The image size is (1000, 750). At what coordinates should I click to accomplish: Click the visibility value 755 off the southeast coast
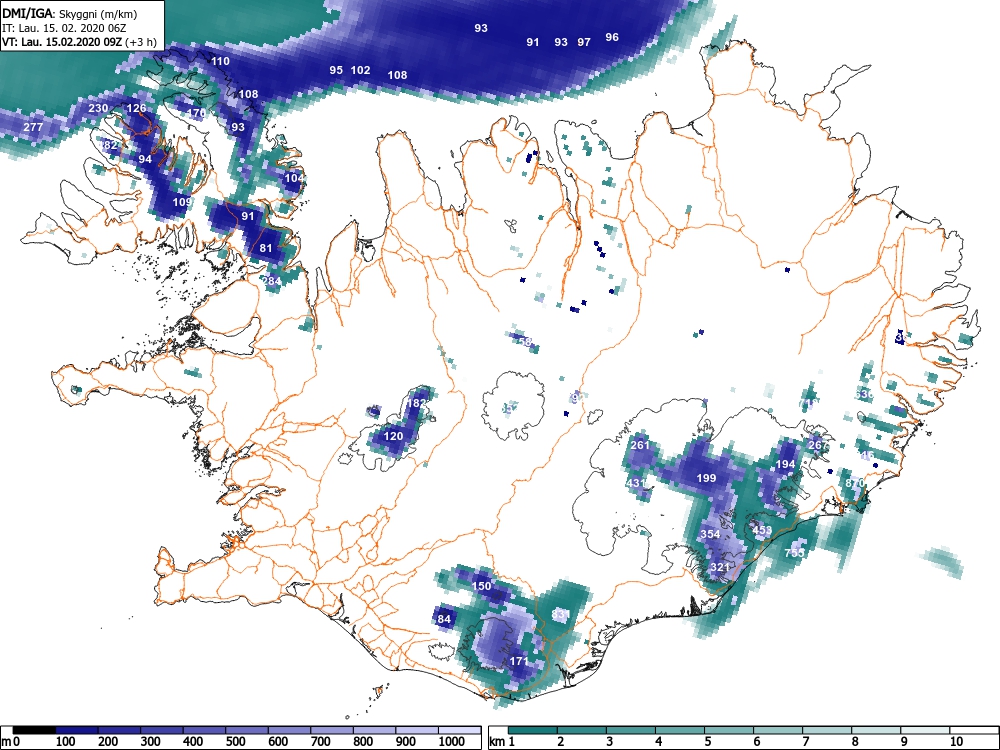(795, 553)
